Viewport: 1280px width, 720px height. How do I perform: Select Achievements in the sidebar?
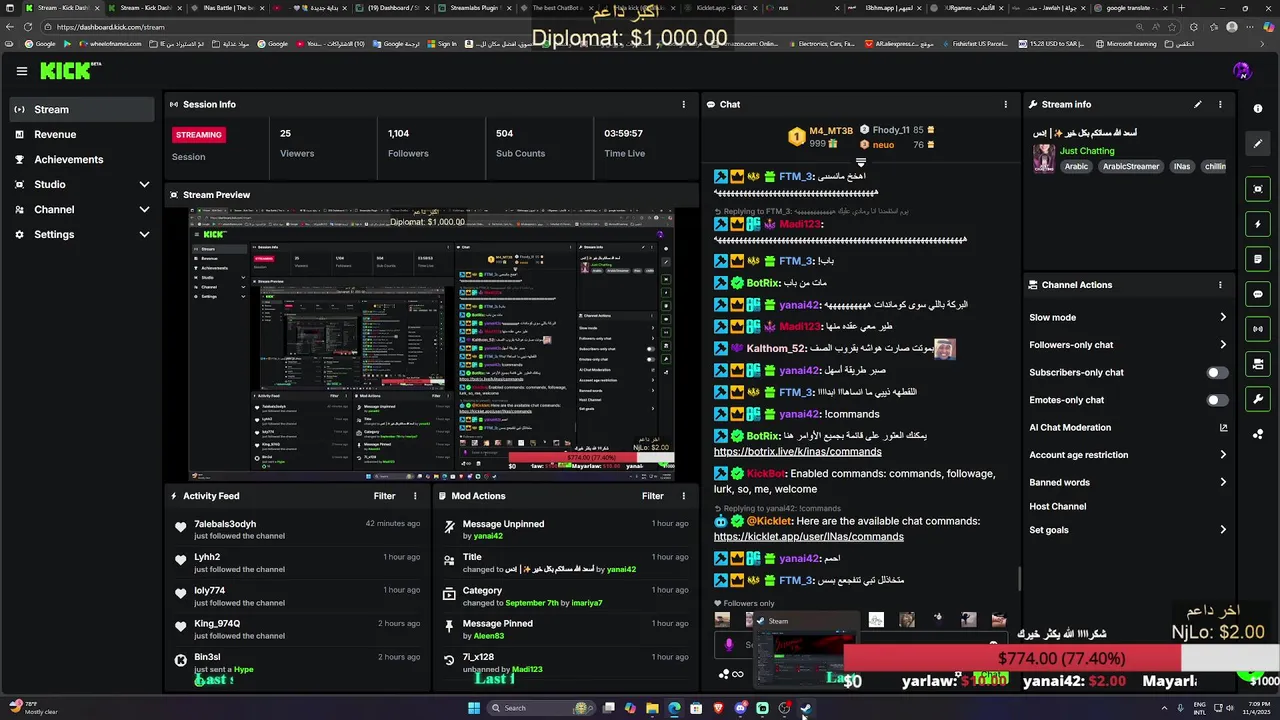(82, 159)
